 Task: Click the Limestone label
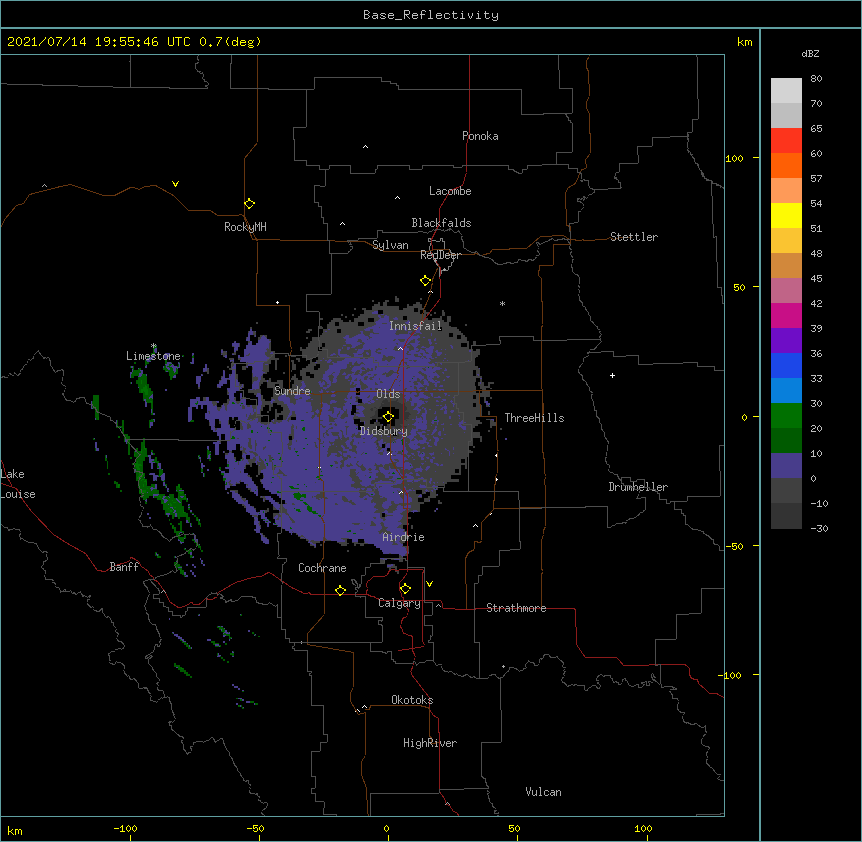153,356
